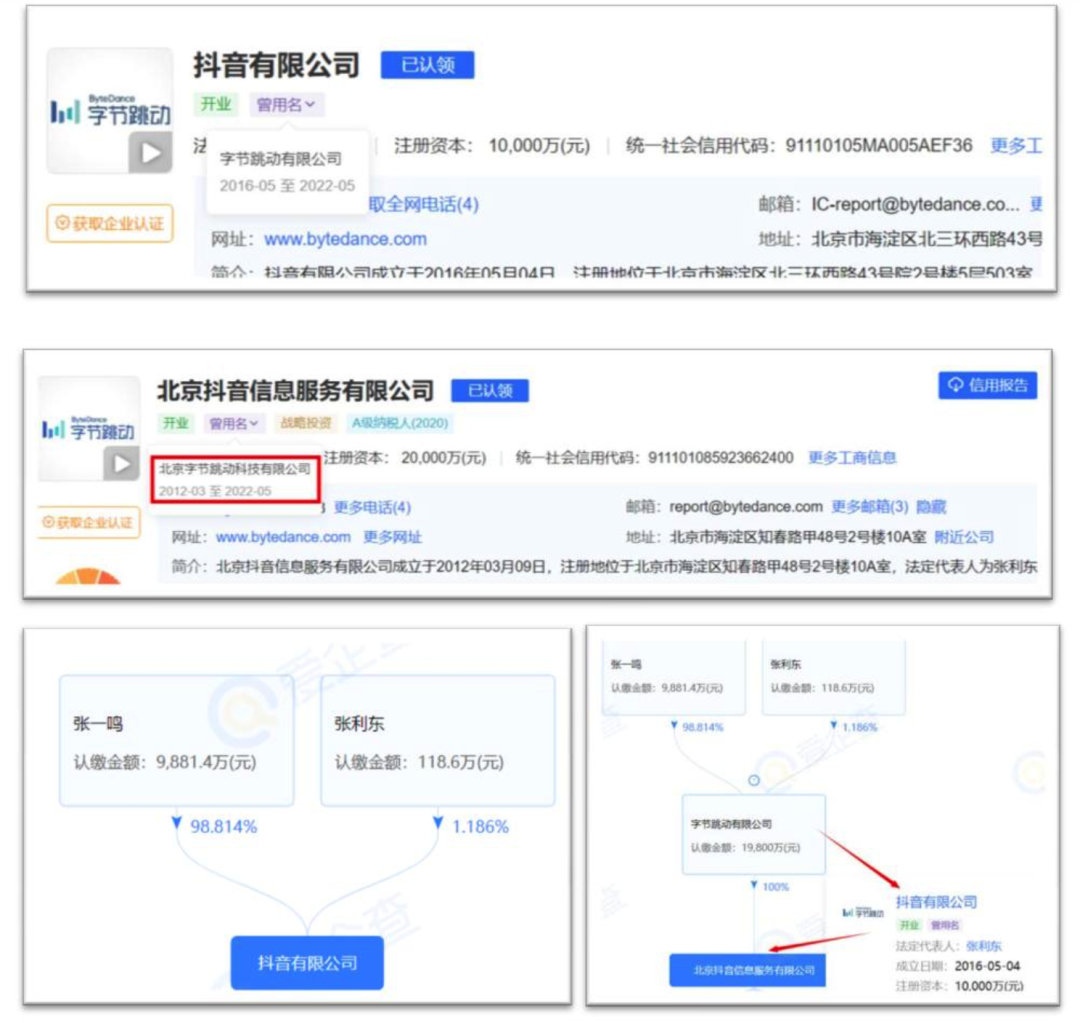Click the 100% share label below 字节跳动有限公司

[776, 887]
